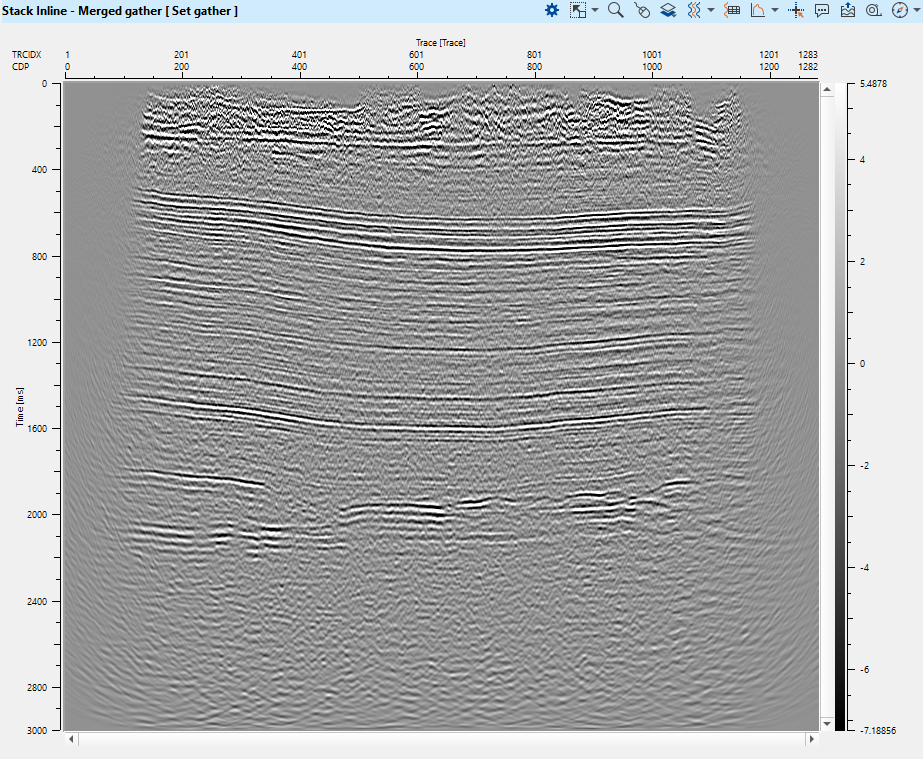Expand the spectrum graph dropdown arrow
The height and width of the screenshot is (759, 923).
tap(774, 10)
